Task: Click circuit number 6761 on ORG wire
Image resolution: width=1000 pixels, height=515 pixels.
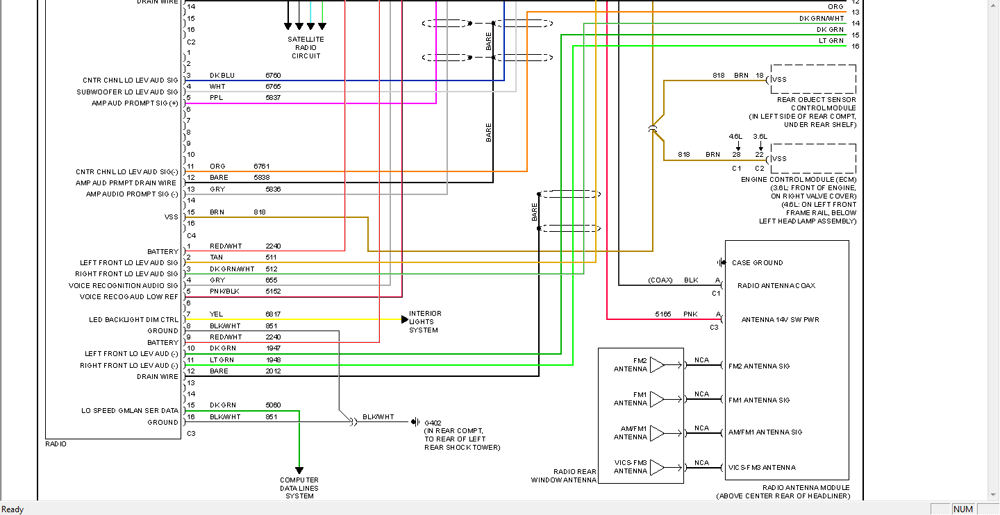Action: pyautogui.click(x=261, y=166)
